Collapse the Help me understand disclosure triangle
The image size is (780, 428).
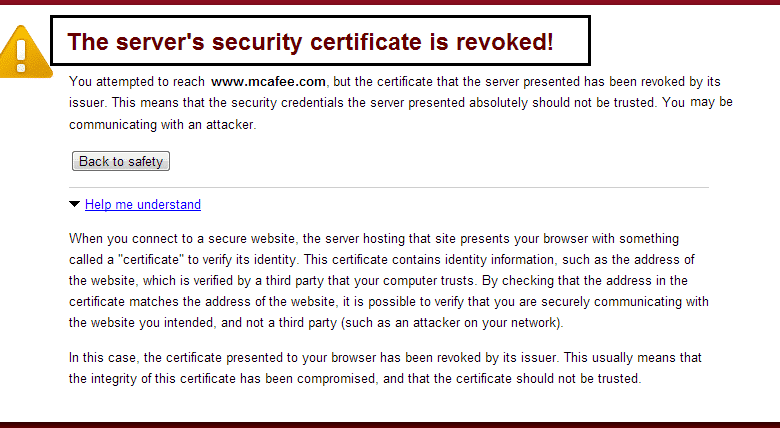click(75, 204)
